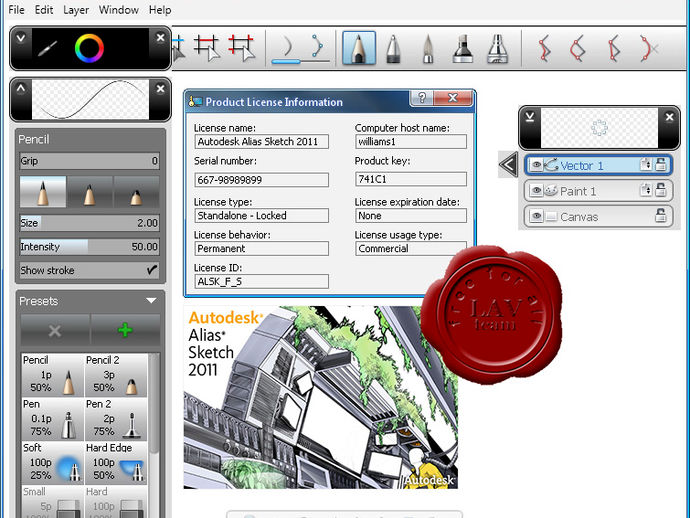The image size is (690, 518).
Task: Select the Pencil 2 preset
Action: [116, 375]
